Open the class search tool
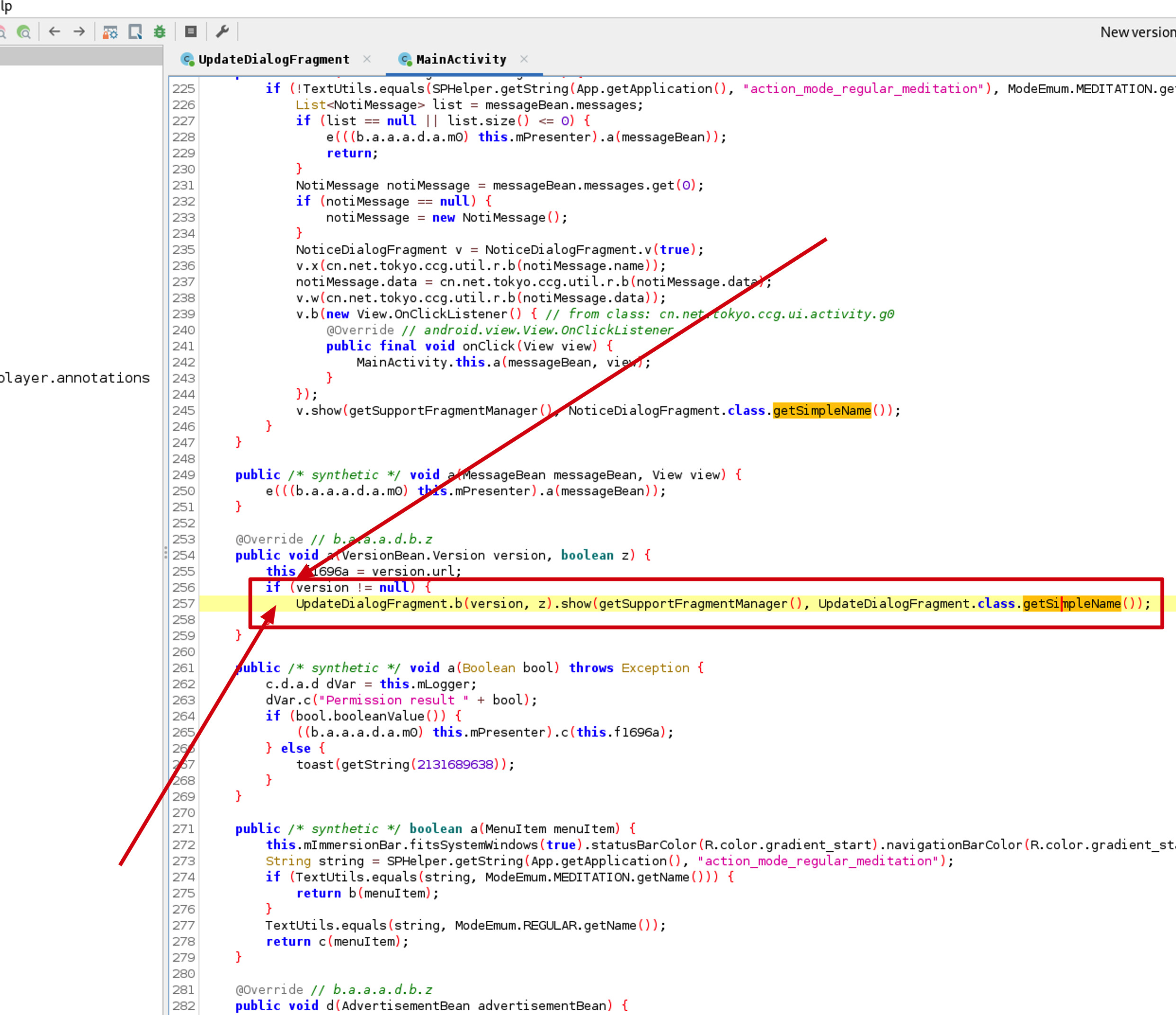The image size is (1176, 1015). click(x=24, y=32)
